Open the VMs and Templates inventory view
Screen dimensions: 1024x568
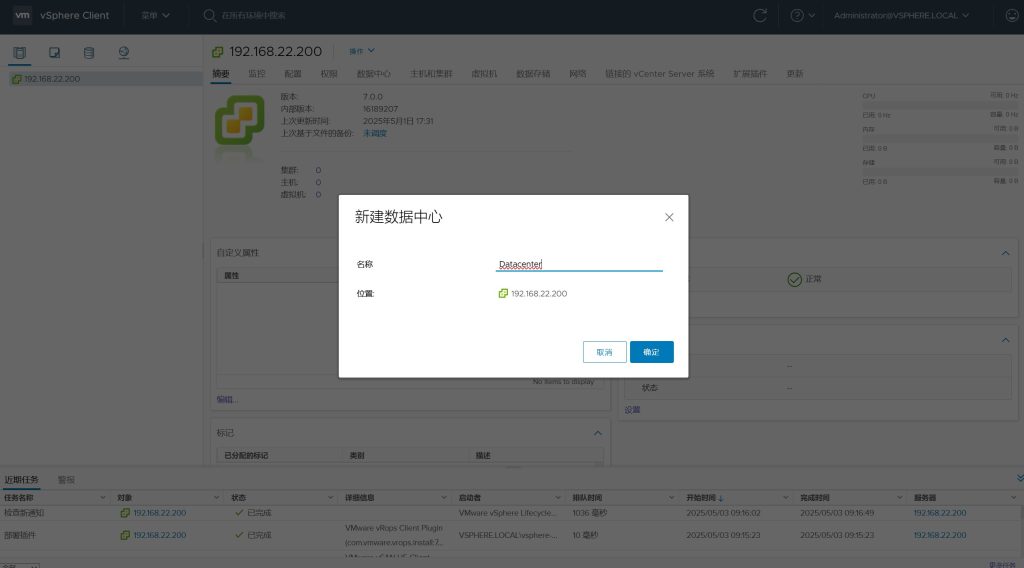click(54, 53)
